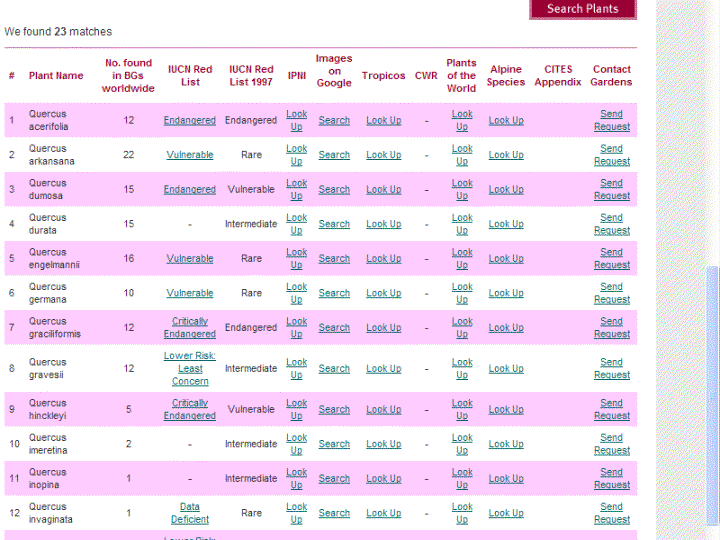This screenshot has width=720, height=540.
Task: Open Plants of the World link for Quercus imeretina
Action: pos(462,444)
